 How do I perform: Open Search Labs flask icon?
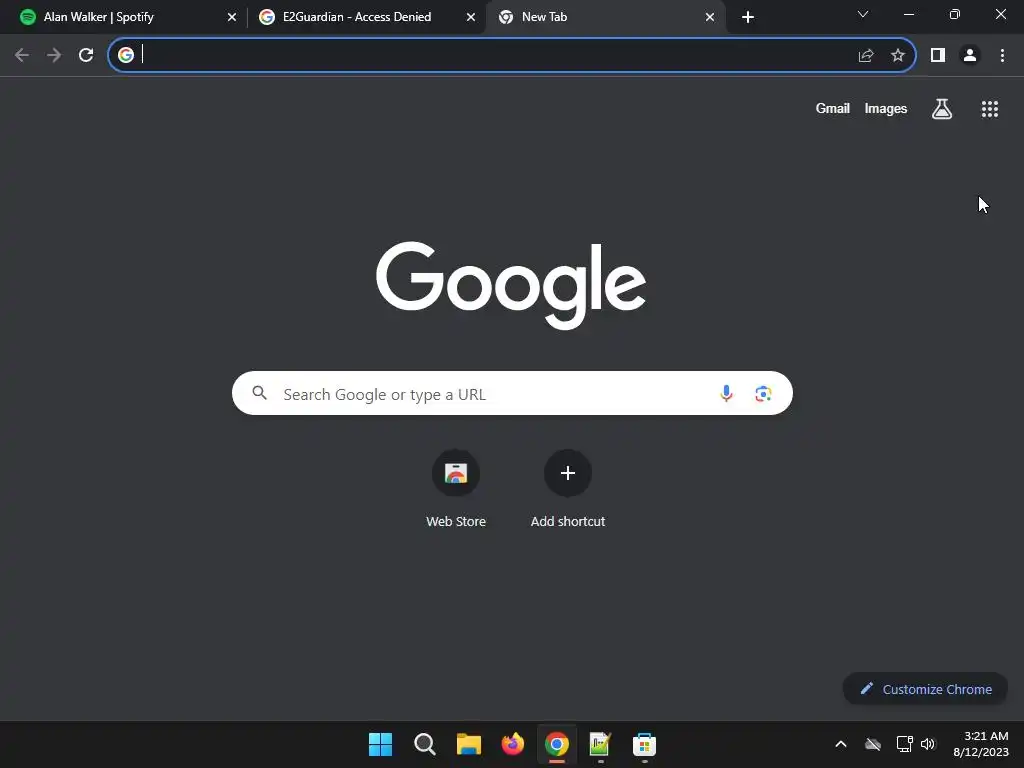942,108
